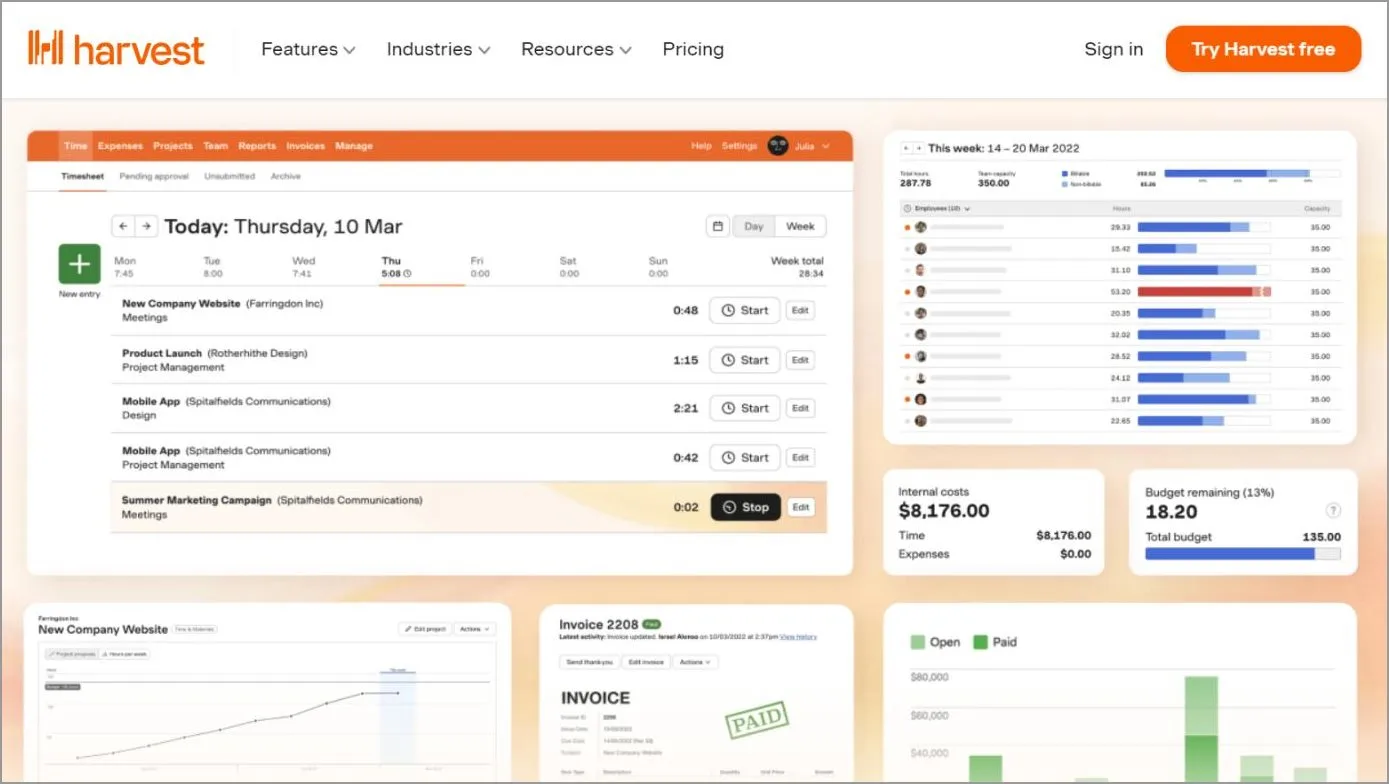1389x784 pixels.
Task: Expand the Features menu
Action: 308,49
